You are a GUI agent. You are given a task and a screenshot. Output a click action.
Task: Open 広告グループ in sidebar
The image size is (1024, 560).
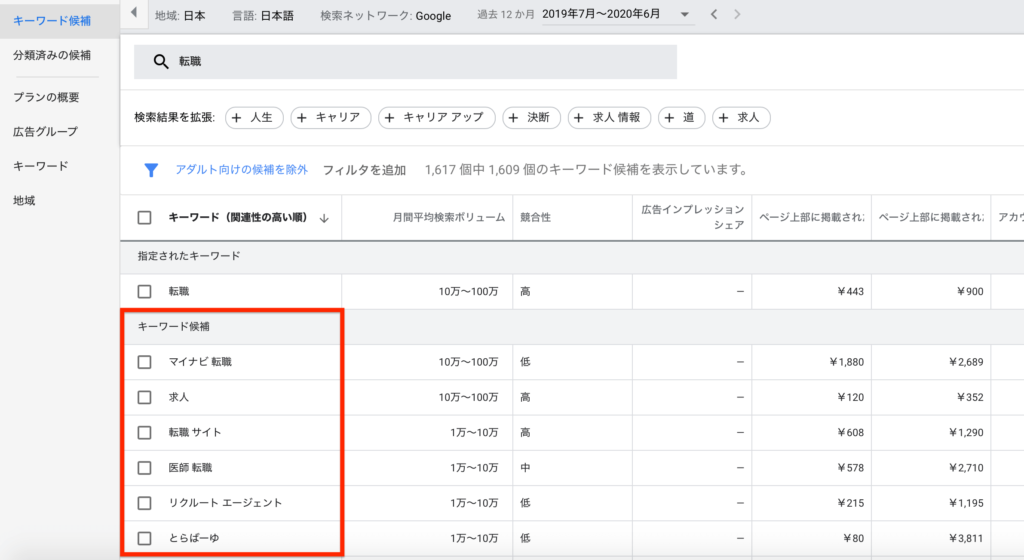[x=45, y=132]
